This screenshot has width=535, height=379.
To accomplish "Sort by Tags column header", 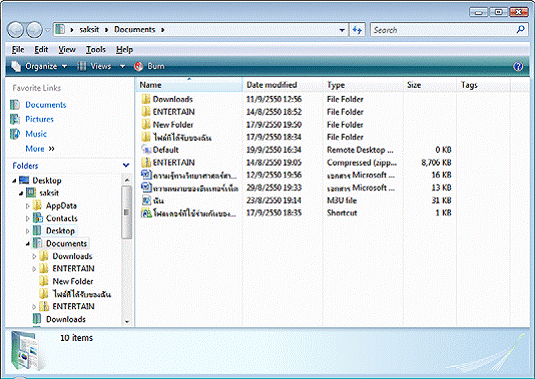I will (x=483, y=85).
